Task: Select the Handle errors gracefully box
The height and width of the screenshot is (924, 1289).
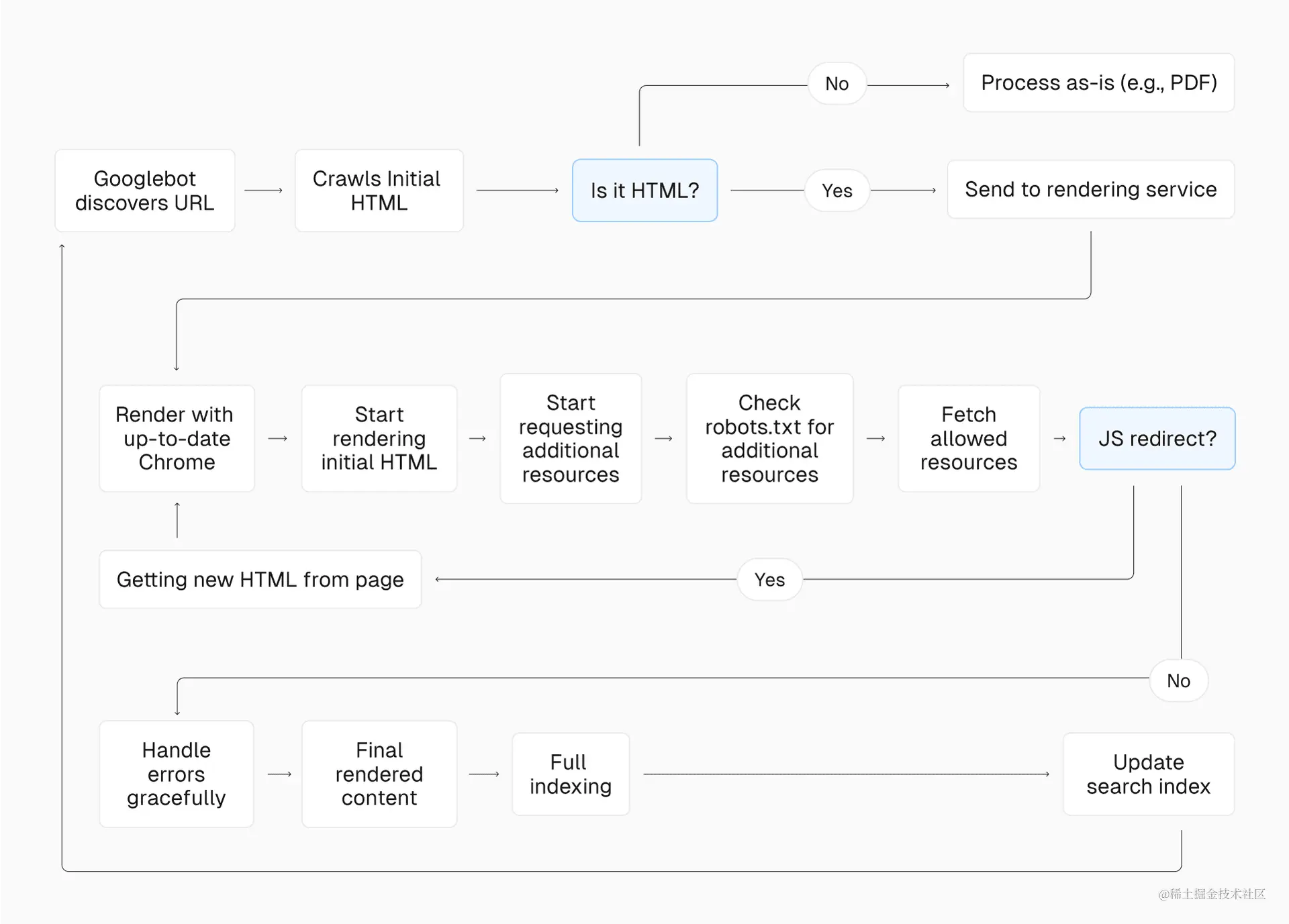Action: pos(177,774)
